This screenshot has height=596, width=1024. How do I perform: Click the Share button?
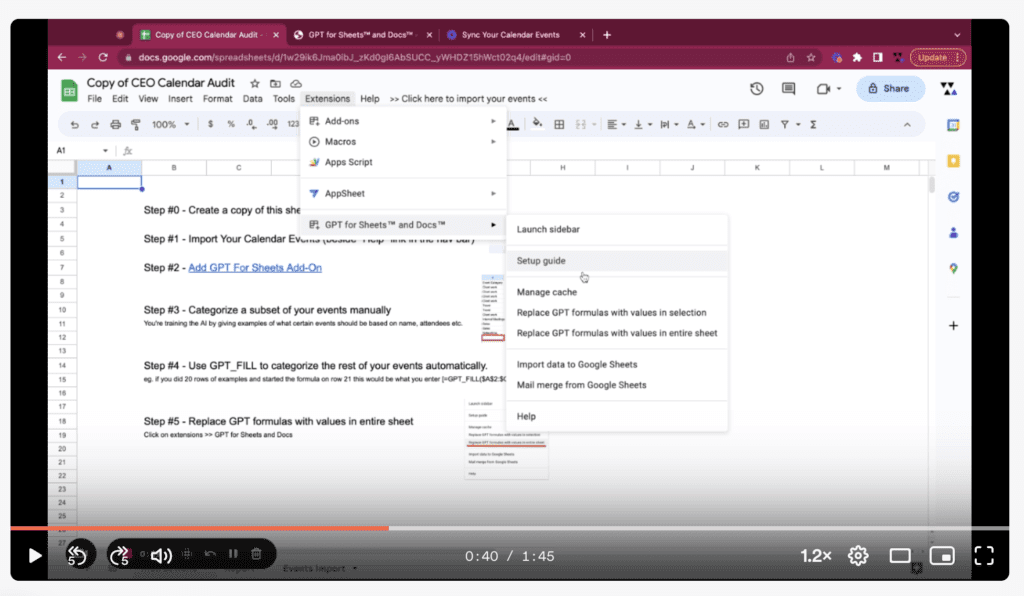(x=890, y=88)
